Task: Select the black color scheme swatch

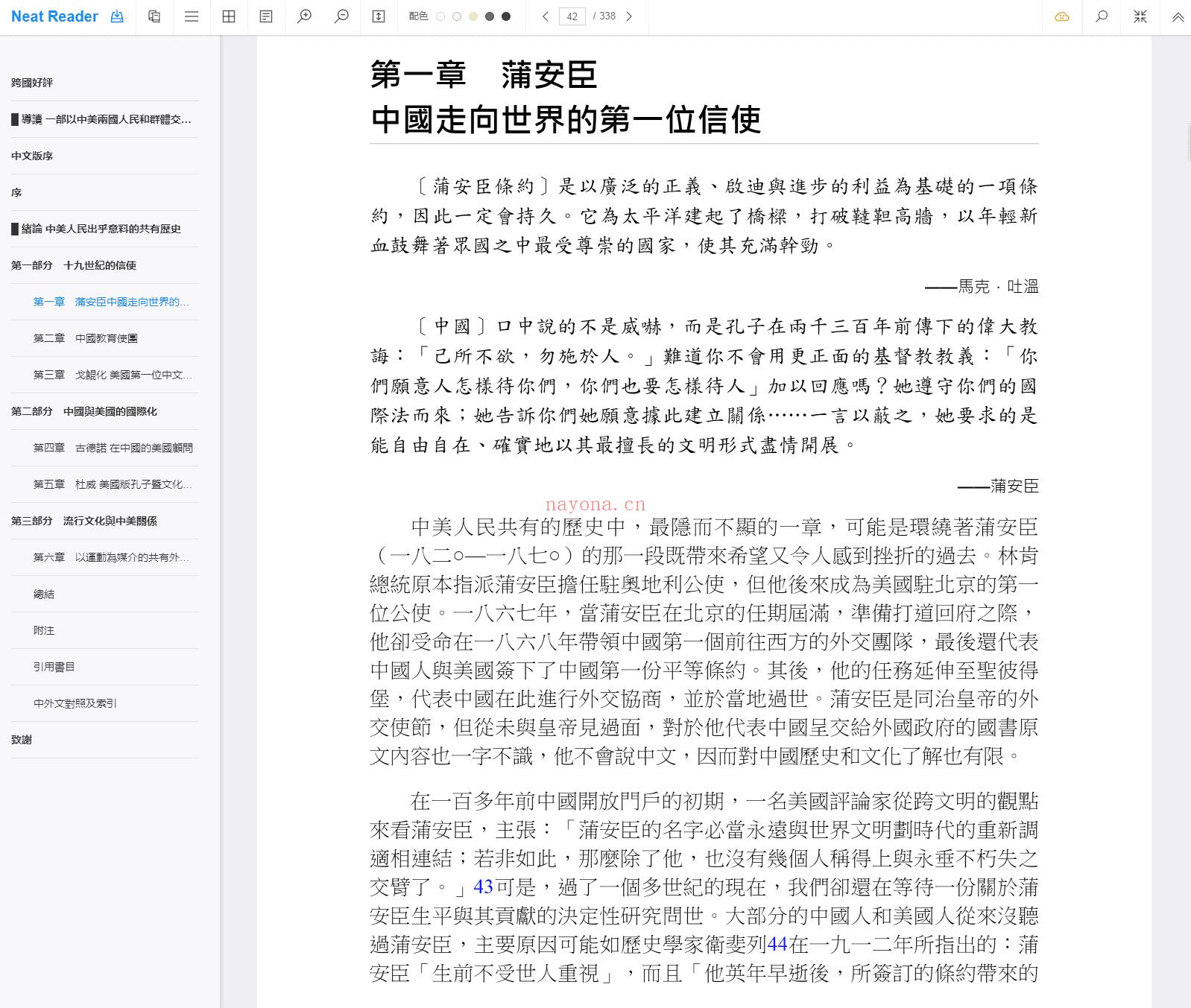Action: [506, 16]
